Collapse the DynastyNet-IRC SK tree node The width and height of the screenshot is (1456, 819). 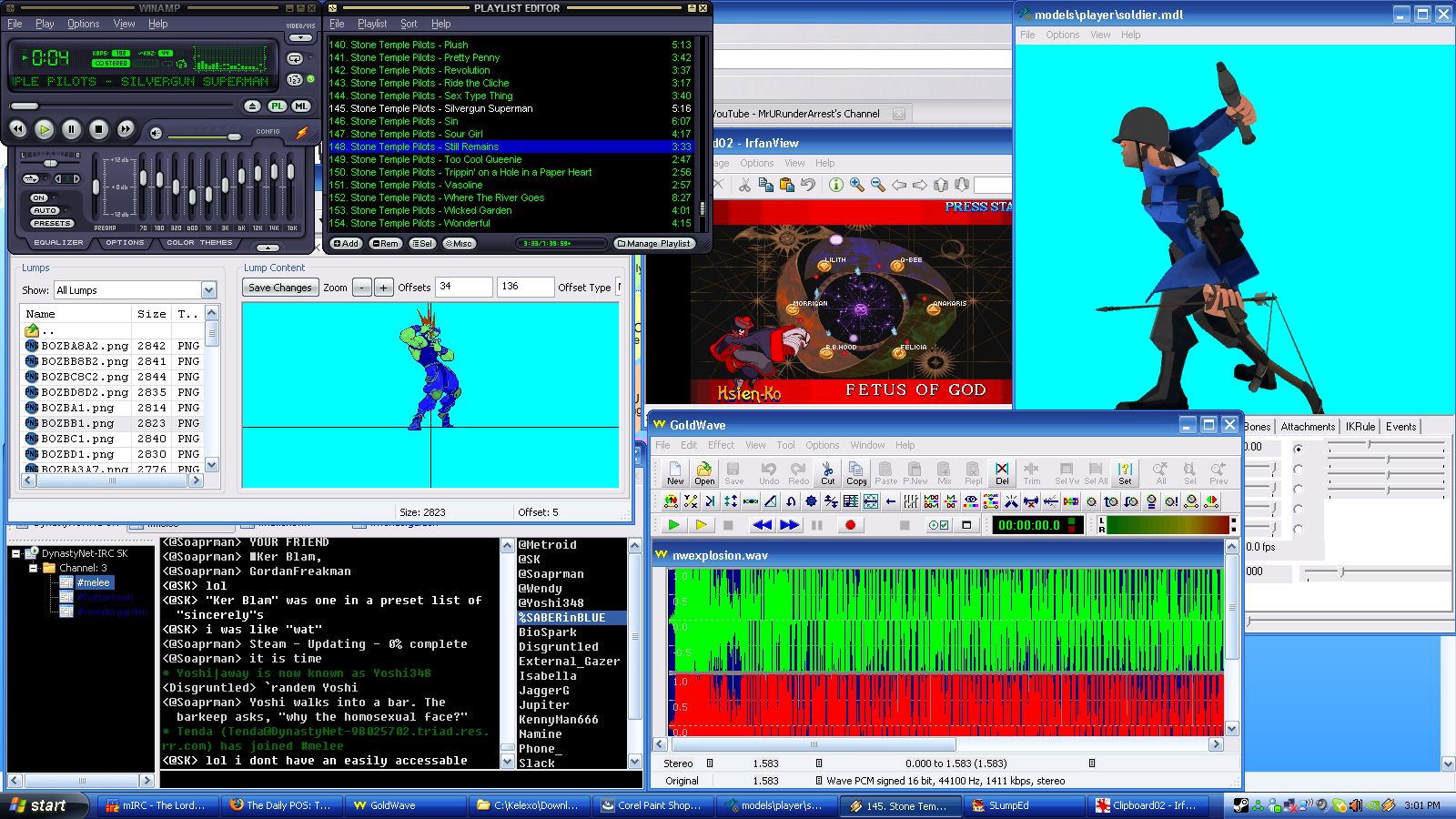(15, 553)
